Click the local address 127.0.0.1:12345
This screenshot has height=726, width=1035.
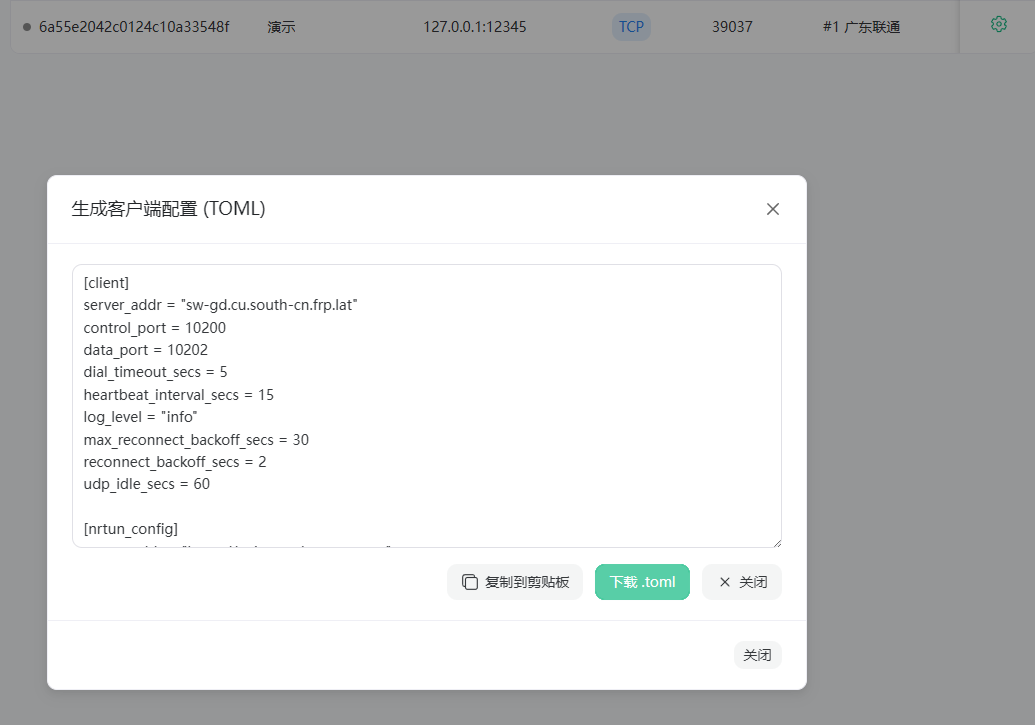coord(475,27)
